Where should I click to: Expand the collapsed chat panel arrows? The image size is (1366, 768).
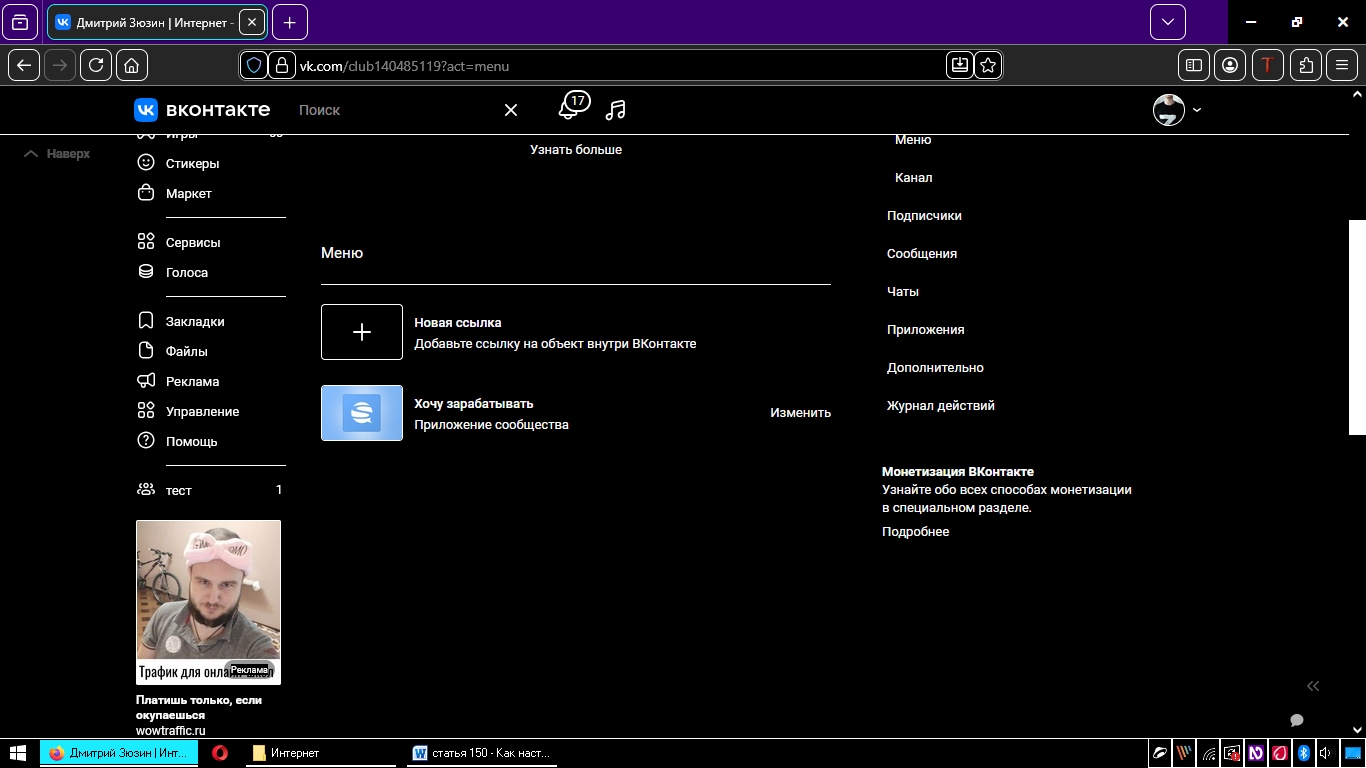[1313, 686]
